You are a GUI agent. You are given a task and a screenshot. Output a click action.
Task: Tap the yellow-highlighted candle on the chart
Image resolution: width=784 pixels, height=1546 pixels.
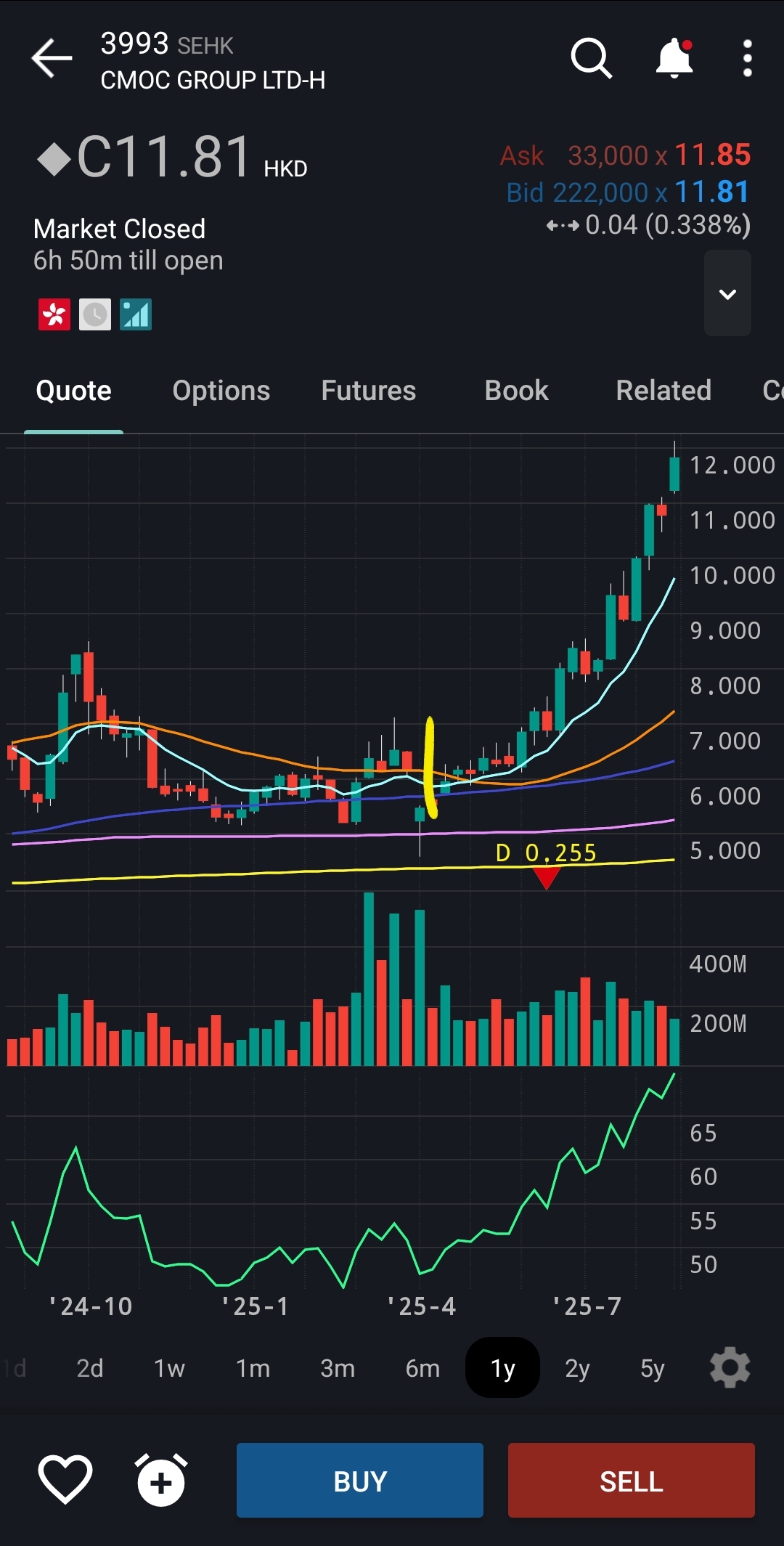click(x=430, y=768)
